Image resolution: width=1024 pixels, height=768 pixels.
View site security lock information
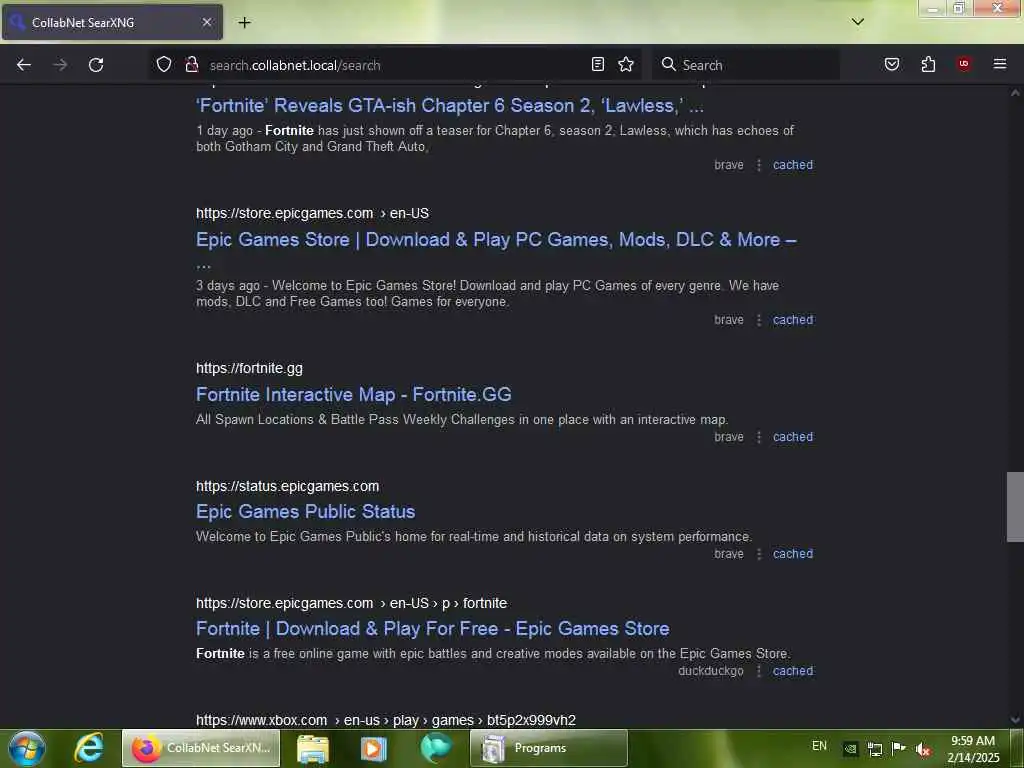tap(191, 64)
